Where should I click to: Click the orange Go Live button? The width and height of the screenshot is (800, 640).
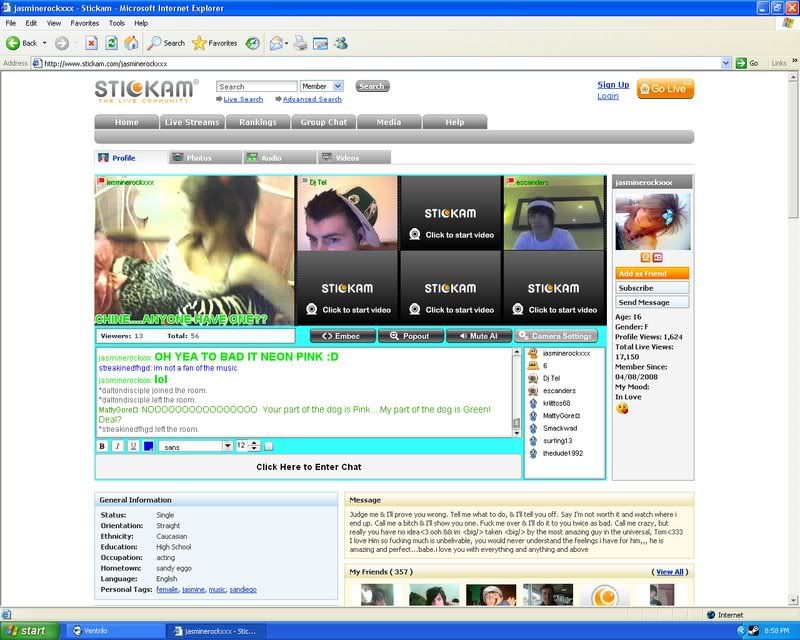pyautogui.click(x=665, y=89)
